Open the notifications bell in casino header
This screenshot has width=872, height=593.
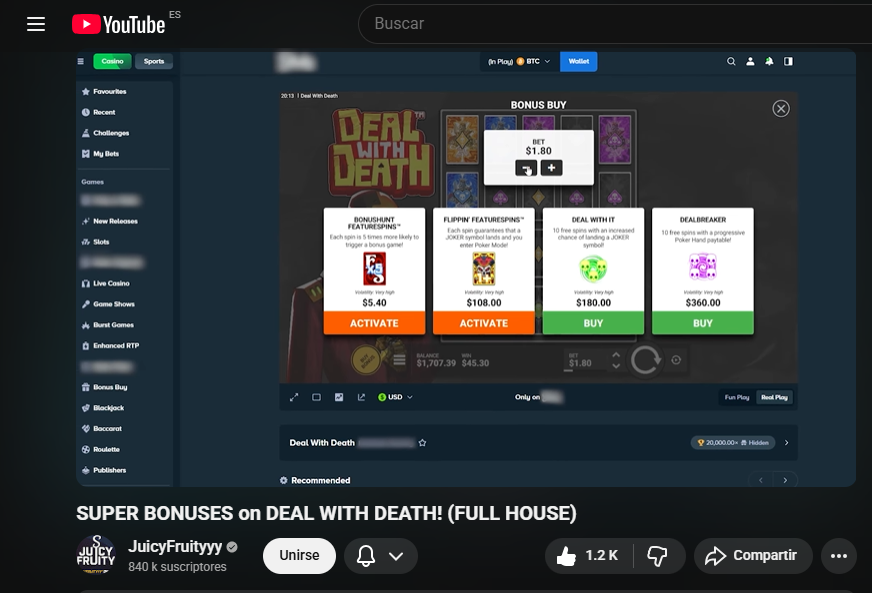tap(769, 61)
